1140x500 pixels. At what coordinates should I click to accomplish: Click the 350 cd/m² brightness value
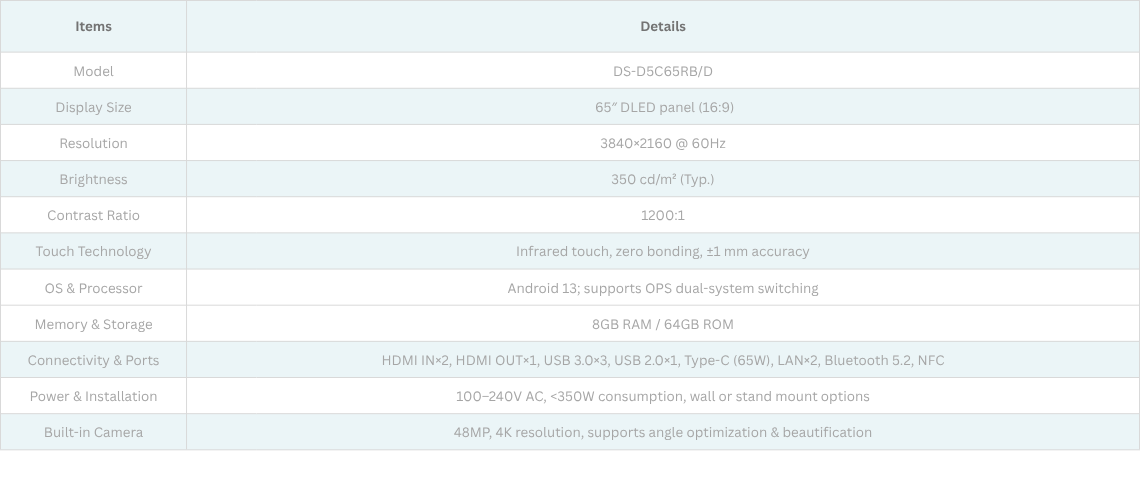663,179
